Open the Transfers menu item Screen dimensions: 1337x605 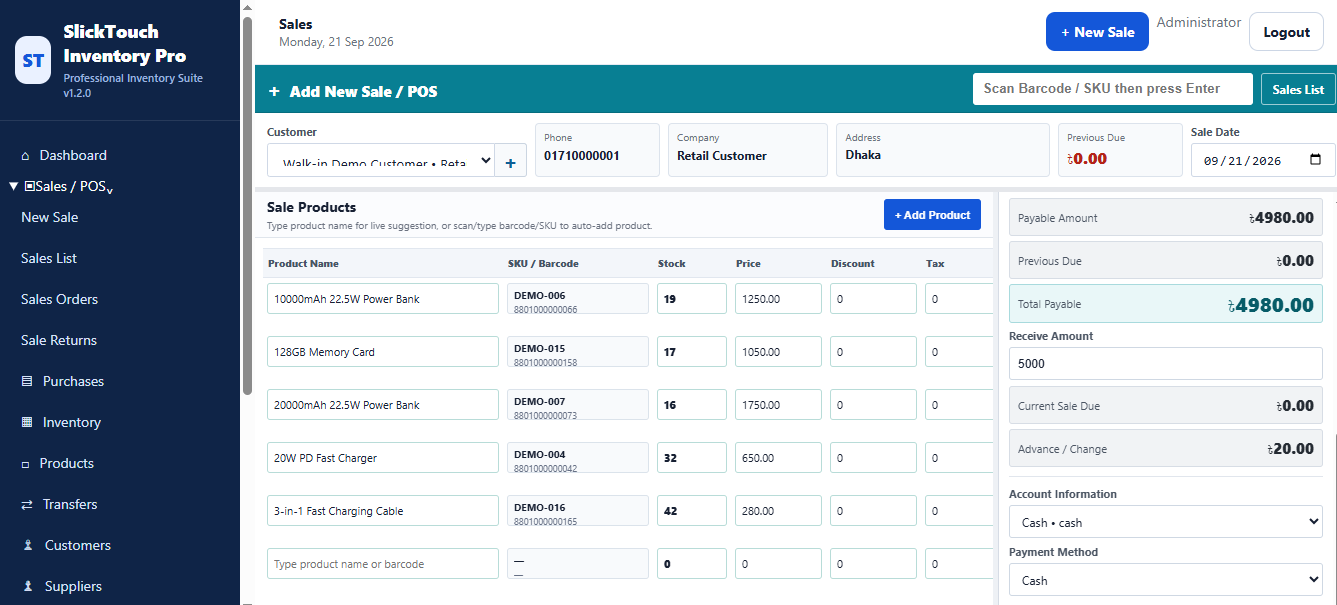pyautogui.click(x=70, y=505)
